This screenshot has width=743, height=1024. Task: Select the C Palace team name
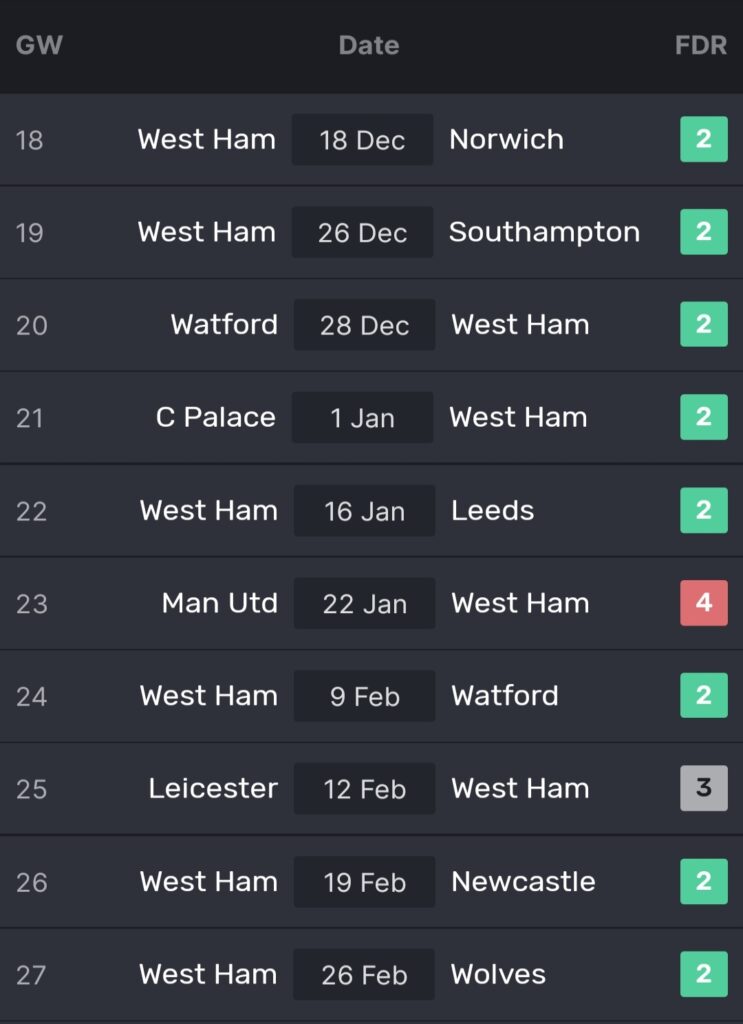215,417
